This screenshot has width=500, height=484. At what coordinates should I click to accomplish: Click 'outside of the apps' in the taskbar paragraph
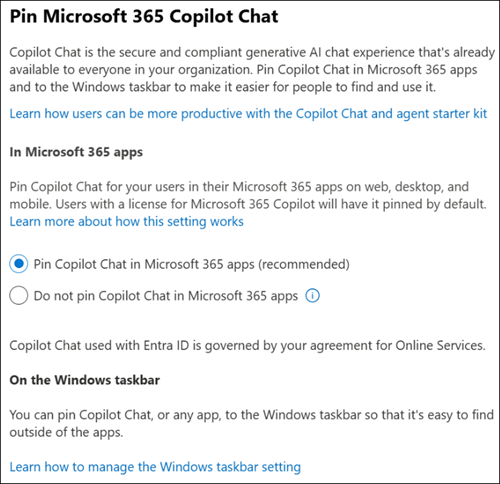coord(66,432)
